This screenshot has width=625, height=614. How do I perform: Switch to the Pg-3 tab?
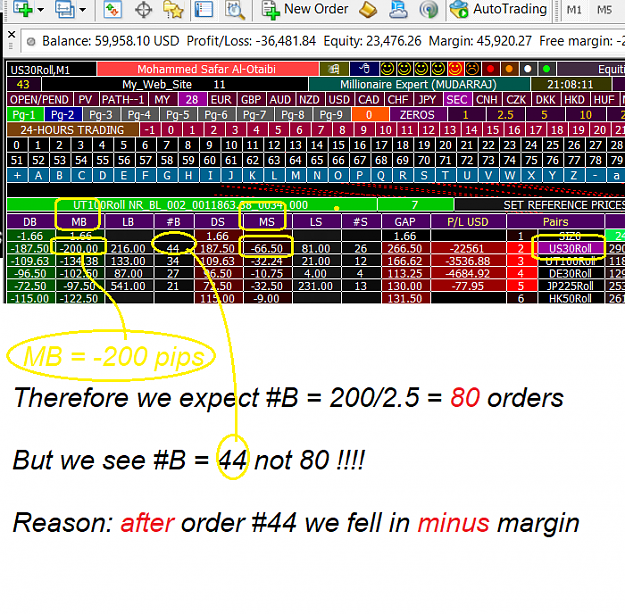(101, 115)
